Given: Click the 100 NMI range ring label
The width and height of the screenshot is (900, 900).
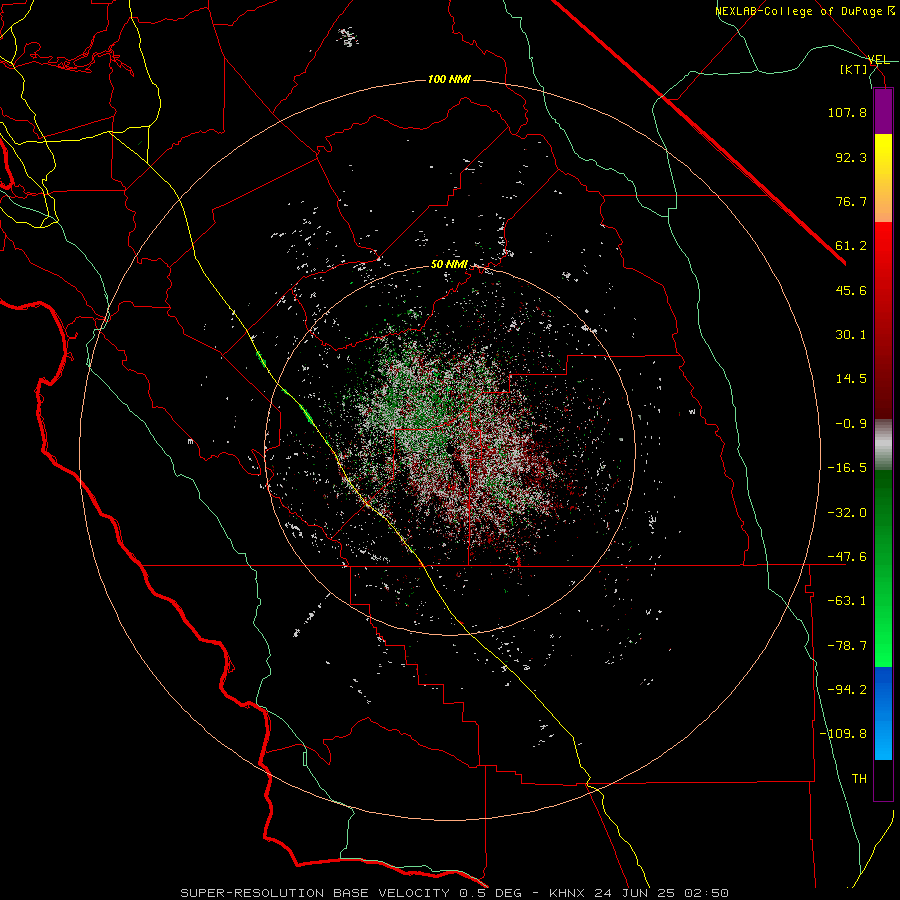Looking at the screenshot, I should pos(449,79).
